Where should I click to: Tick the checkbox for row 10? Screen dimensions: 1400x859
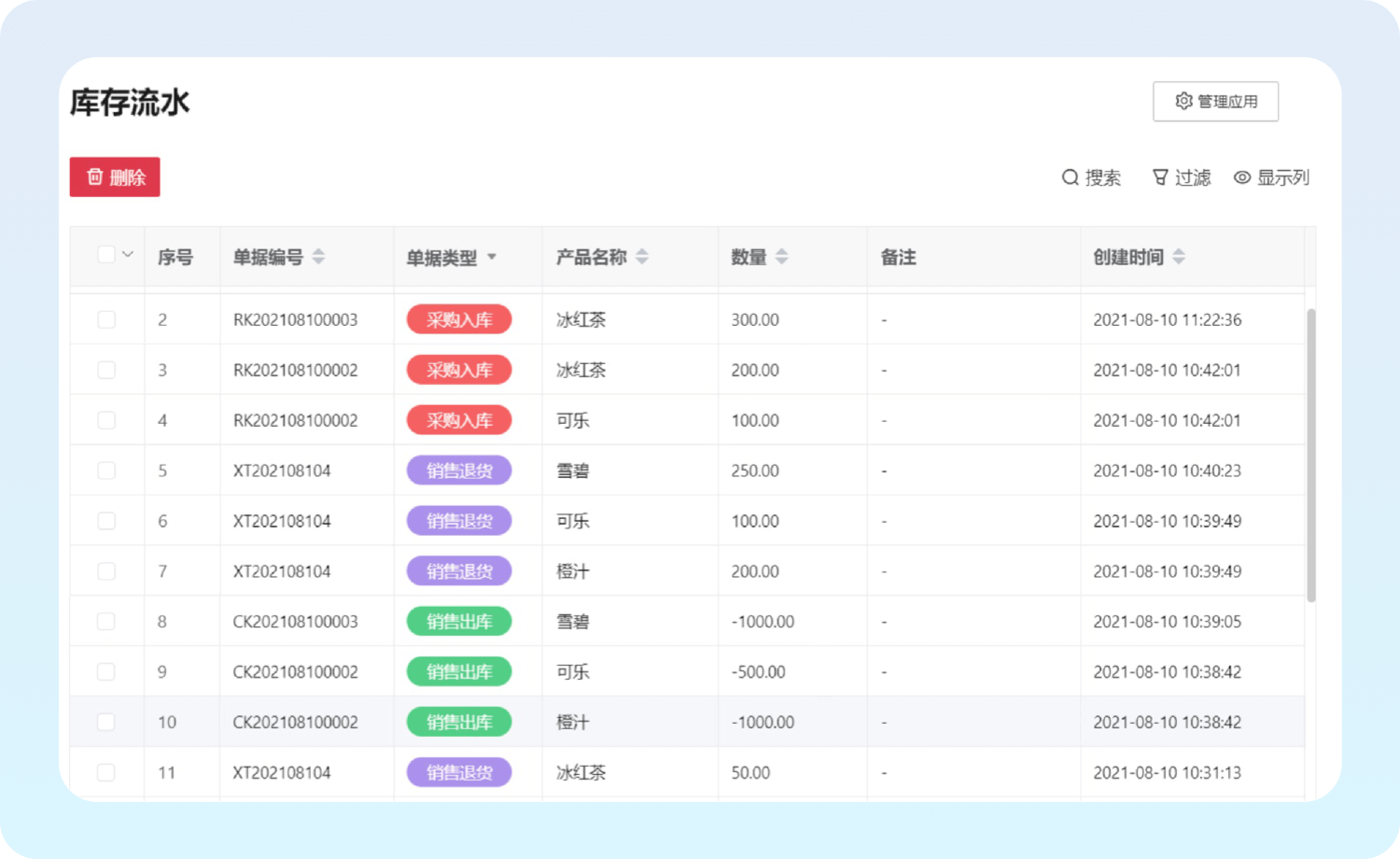point(106,723)
